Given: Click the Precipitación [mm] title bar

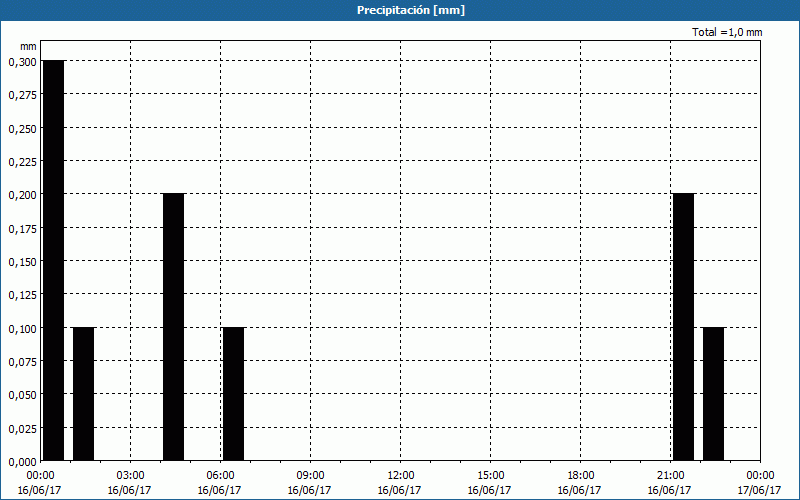Looking at the screenshot, I should (400, 10).
